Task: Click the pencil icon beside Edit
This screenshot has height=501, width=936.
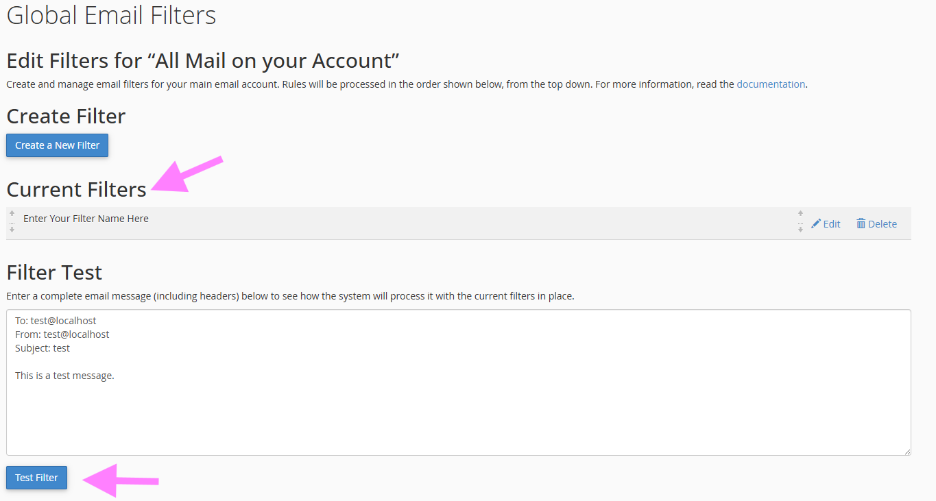Action: pyautogui.click(x=816, y=224)
